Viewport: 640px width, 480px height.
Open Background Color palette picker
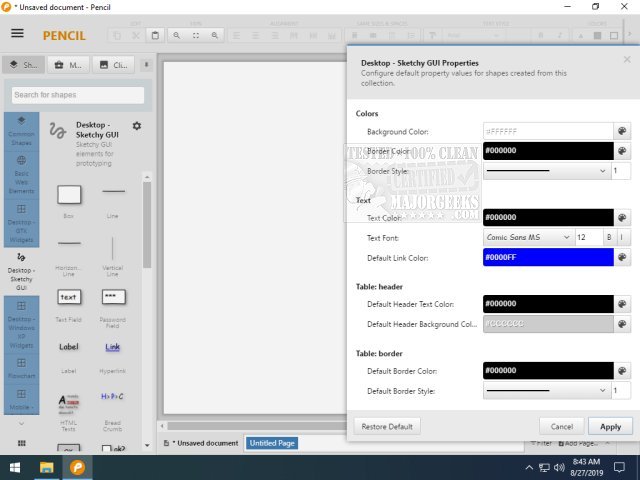(x=622, y=131)
